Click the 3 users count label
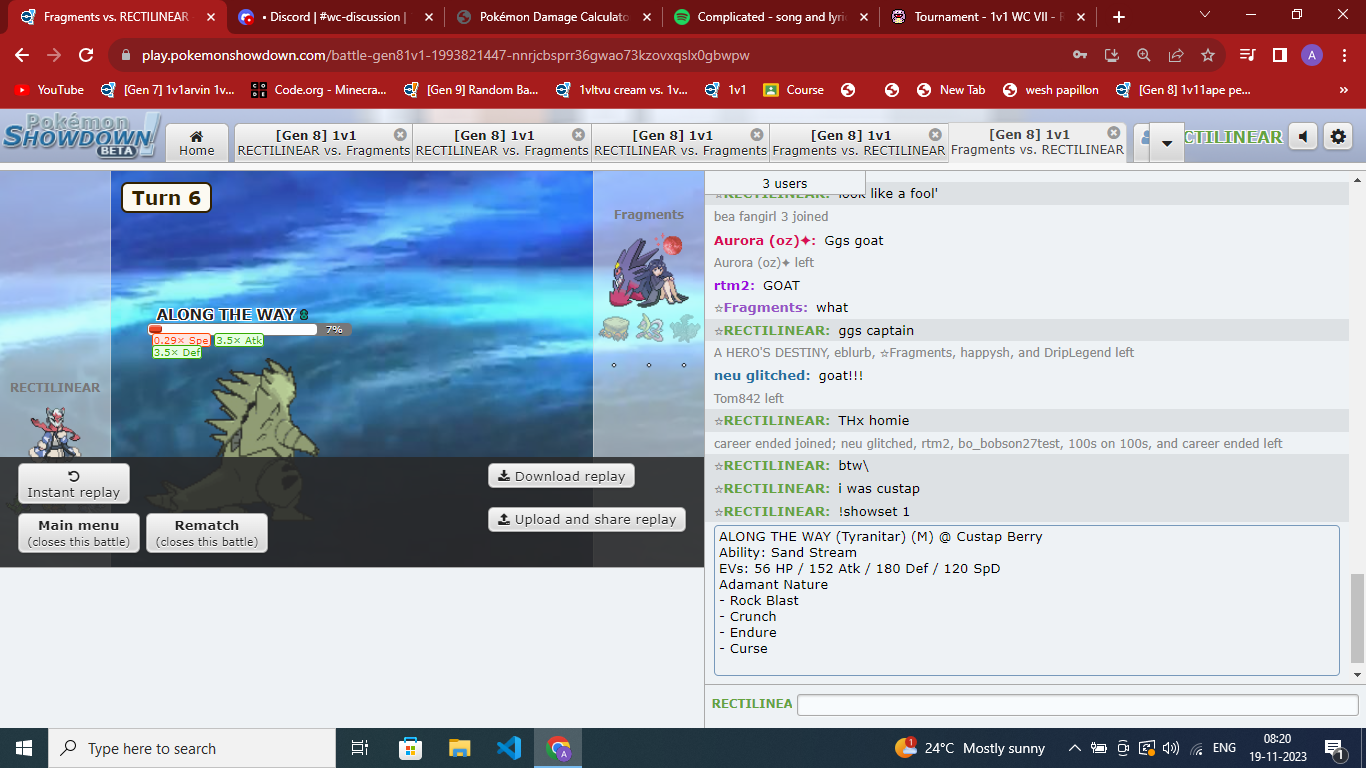This screenshot has height=768, width=1366. coord(785,183)
